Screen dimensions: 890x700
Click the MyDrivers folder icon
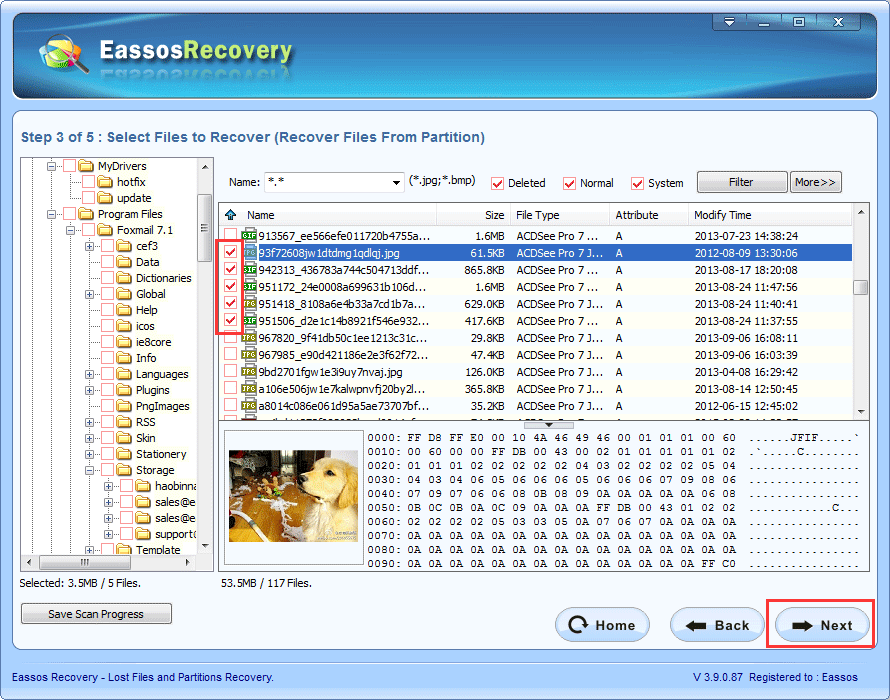pos(86,166)
